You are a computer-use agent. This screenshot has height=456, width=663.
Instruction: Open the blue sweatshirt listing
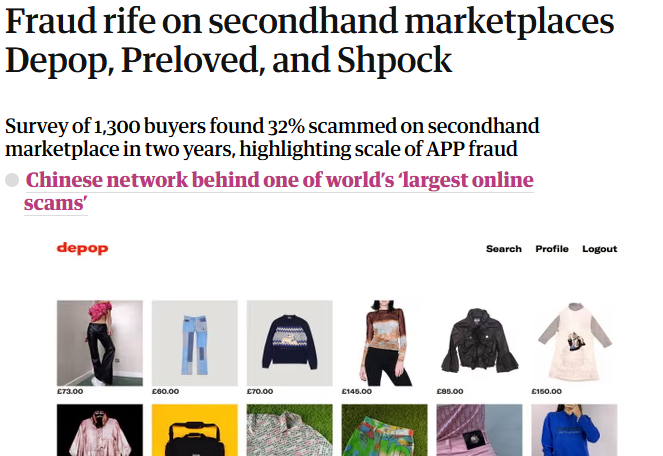[573, 431]
